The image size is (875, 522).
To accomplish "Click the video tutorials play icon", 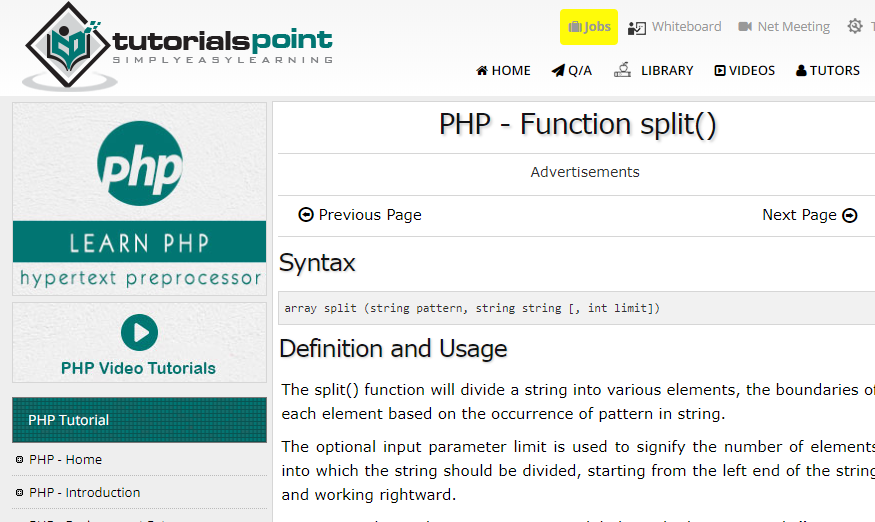I will [x=140, y=332].
